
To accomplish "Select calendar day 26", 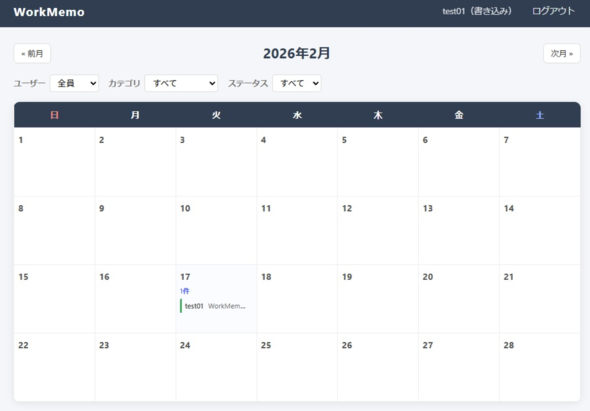I will click(378, 367).
